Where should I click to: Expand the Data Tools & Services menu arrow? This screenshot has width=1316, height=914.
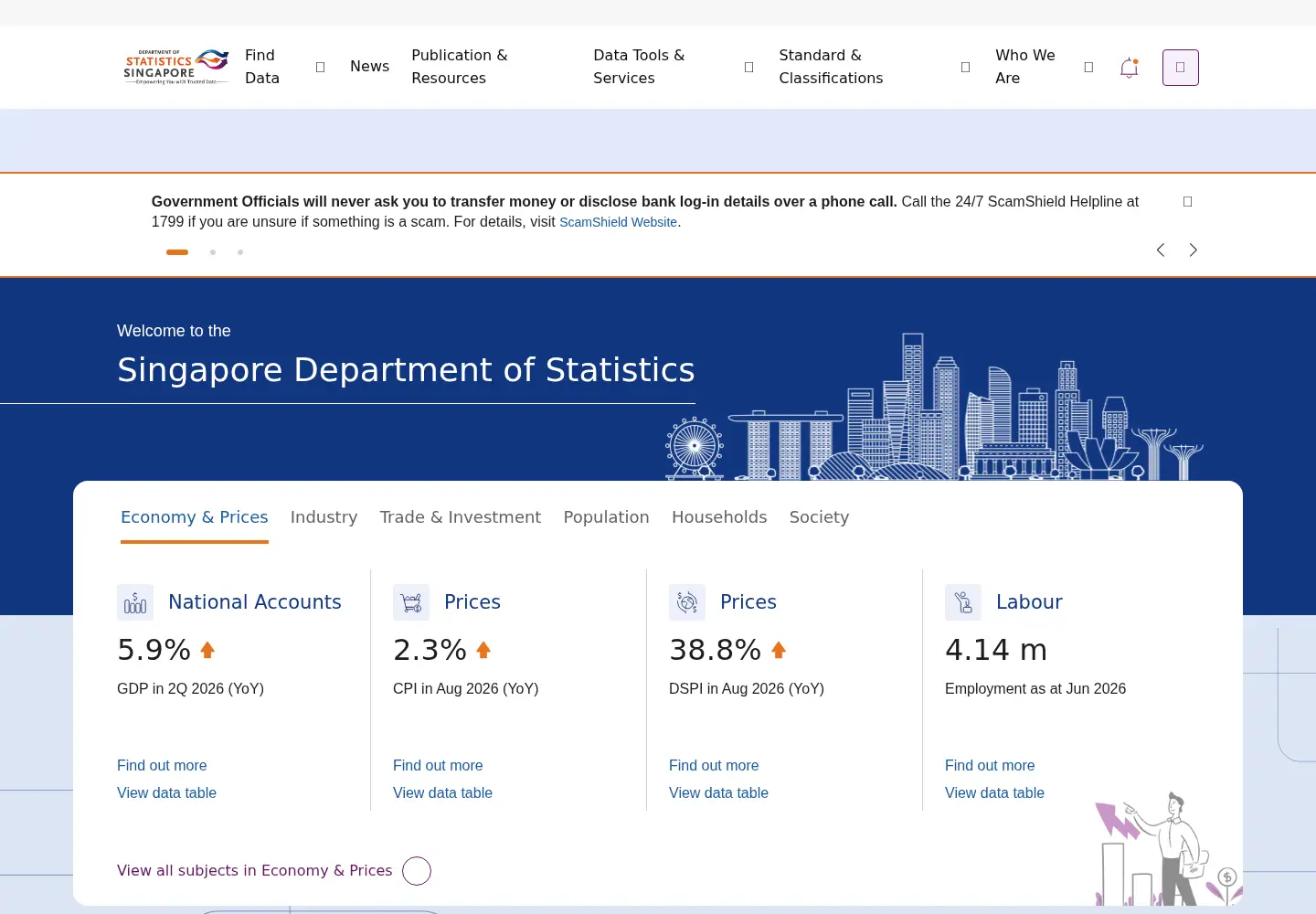[749, 68]
